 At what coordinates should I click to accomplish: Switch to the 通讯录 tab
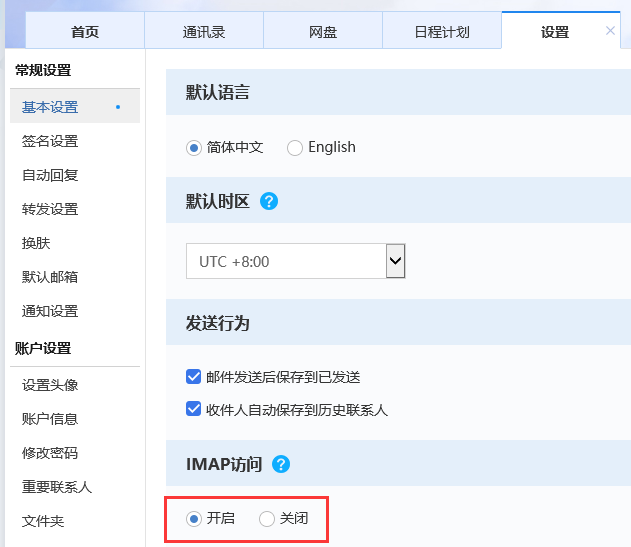[x=204, y=32]
